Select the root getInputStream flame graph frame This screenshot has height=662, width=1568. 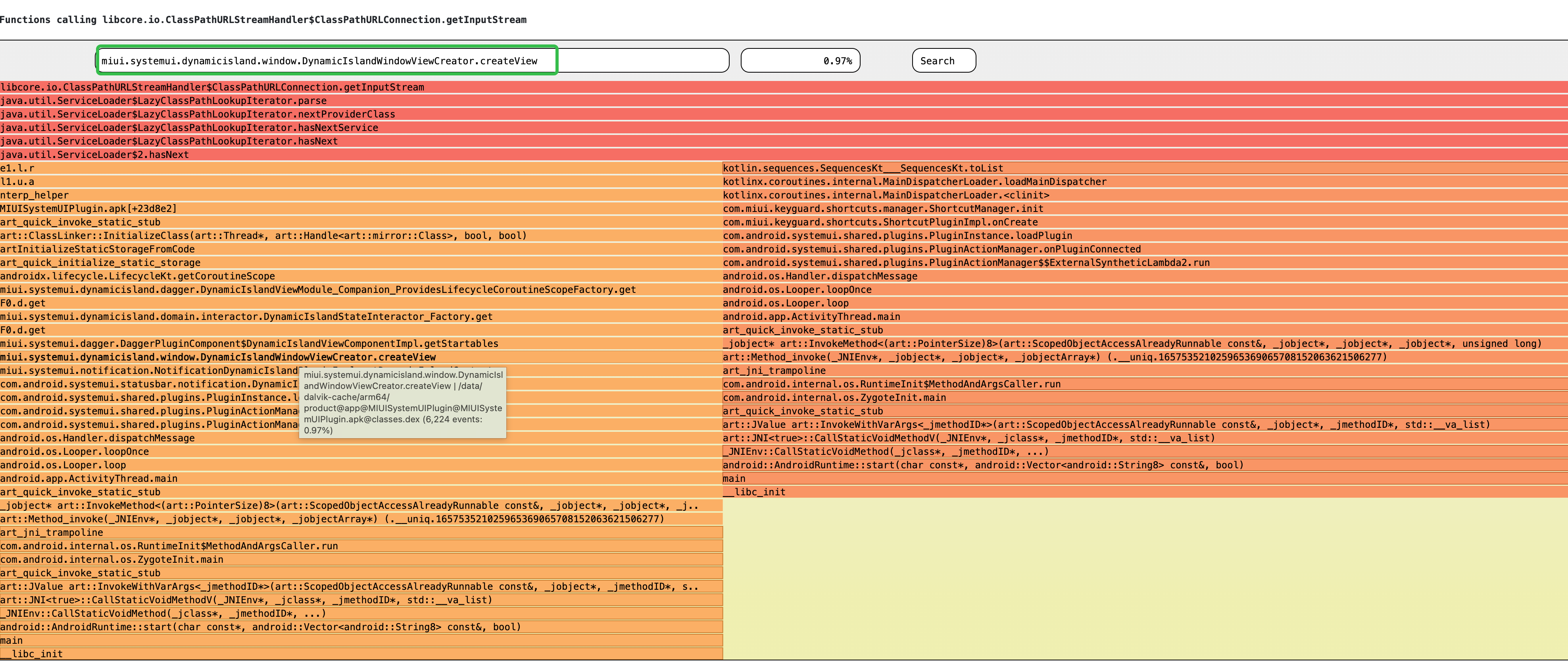(x=784, y=87)
